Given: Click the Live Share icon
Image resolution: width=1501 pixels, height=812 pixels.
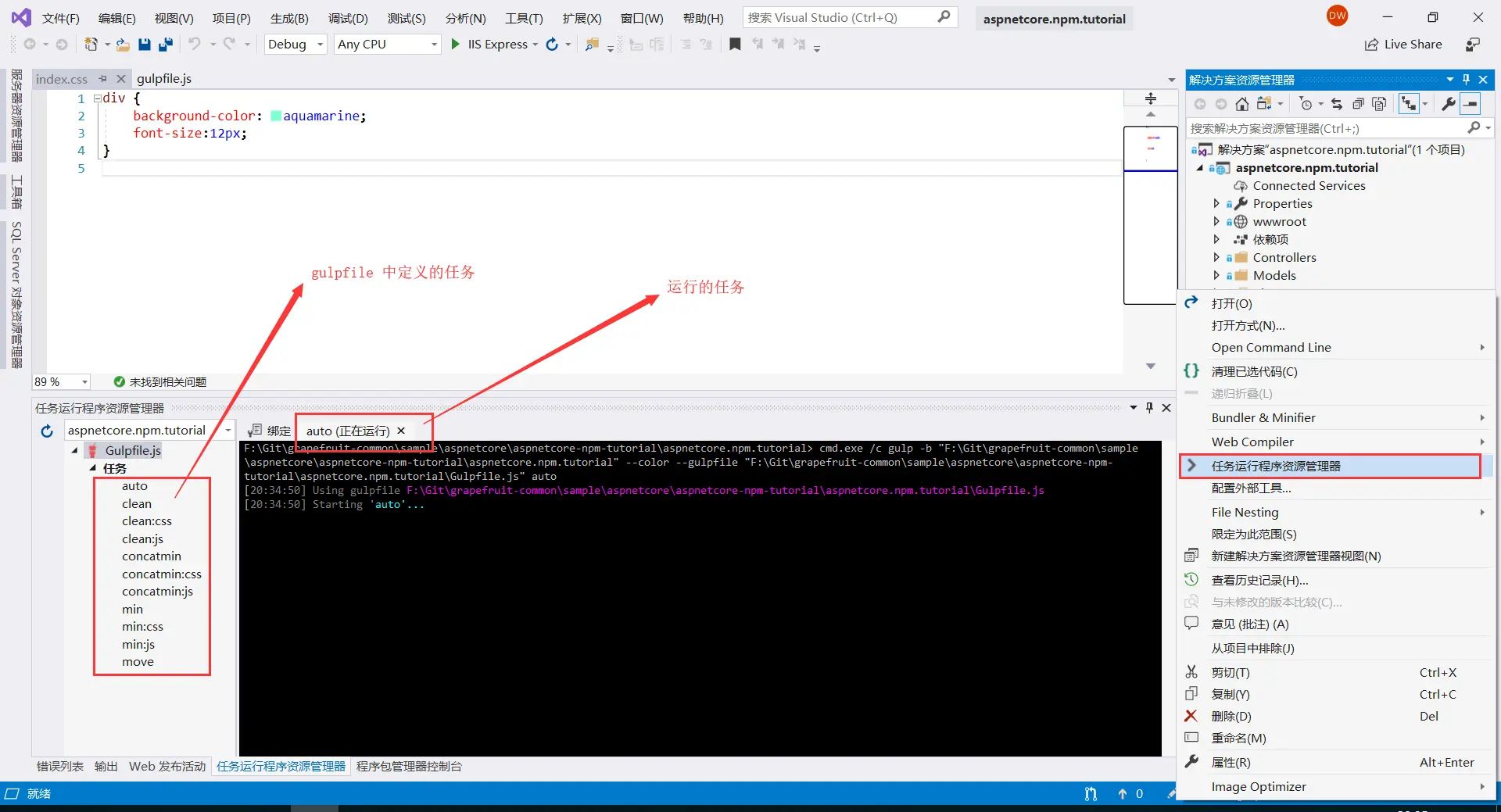Looking at the screenshot, I should click(1371, 45).
